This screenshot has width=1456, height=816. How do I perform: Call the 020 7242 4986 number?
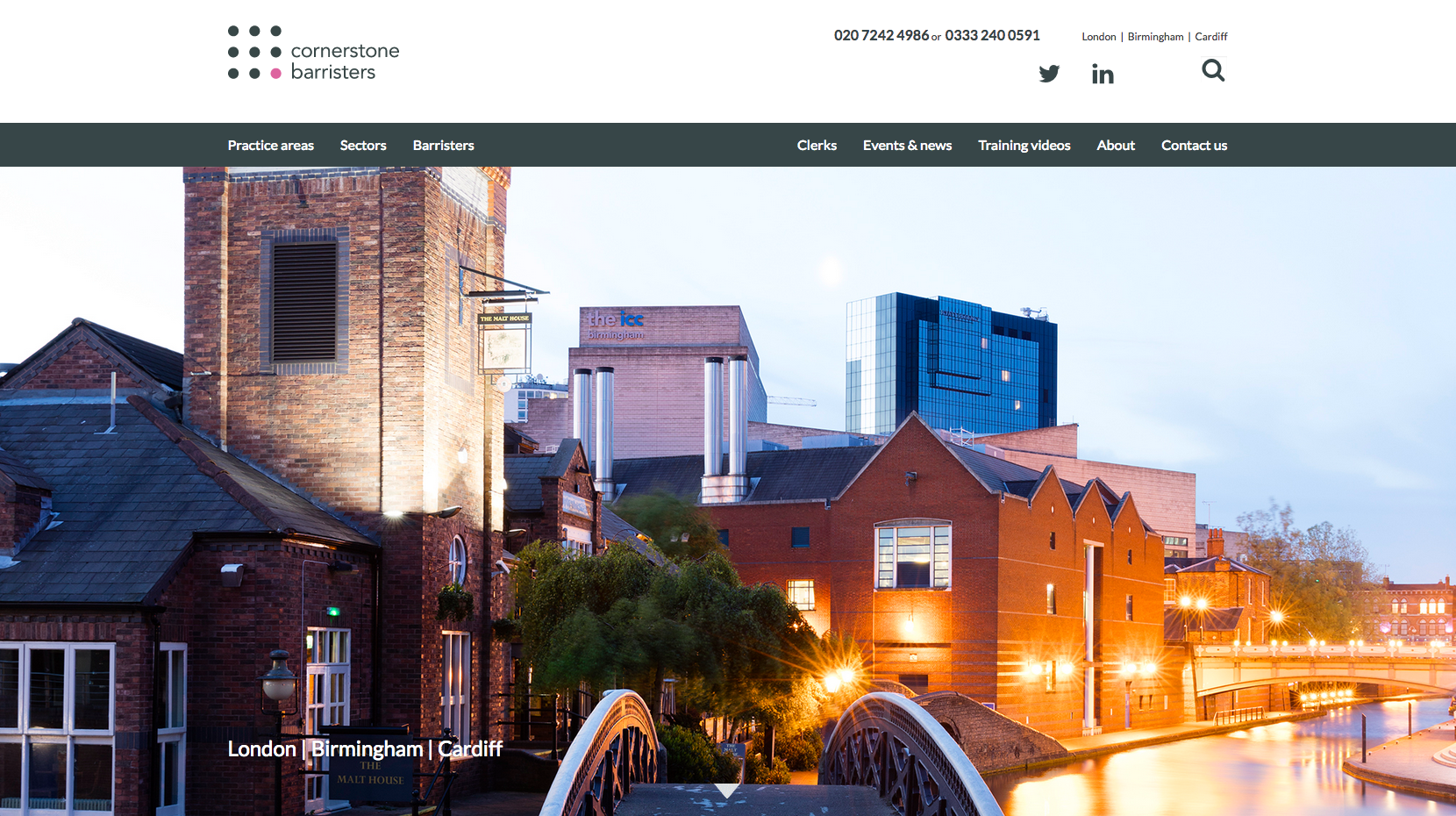click(x=881, y=36)
